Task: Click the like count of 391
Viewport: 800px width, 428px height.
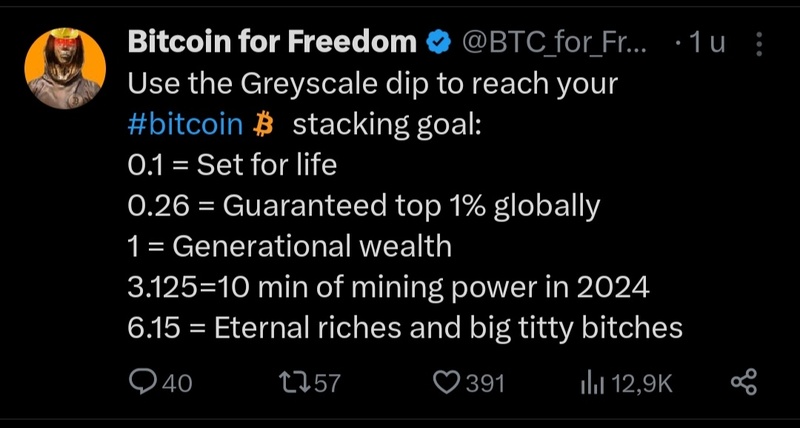Action: pos(486,383)
